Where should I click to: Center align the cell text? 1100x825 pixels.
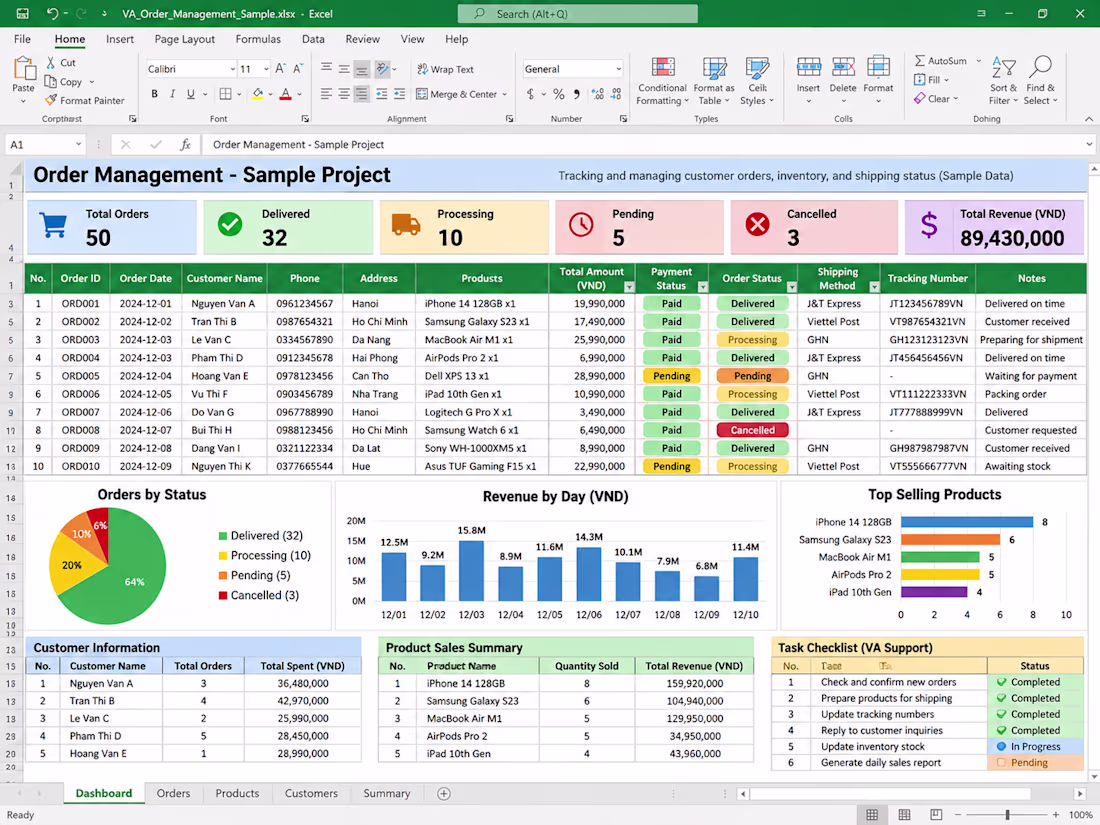pyautogui.click(x=344, y=94)
